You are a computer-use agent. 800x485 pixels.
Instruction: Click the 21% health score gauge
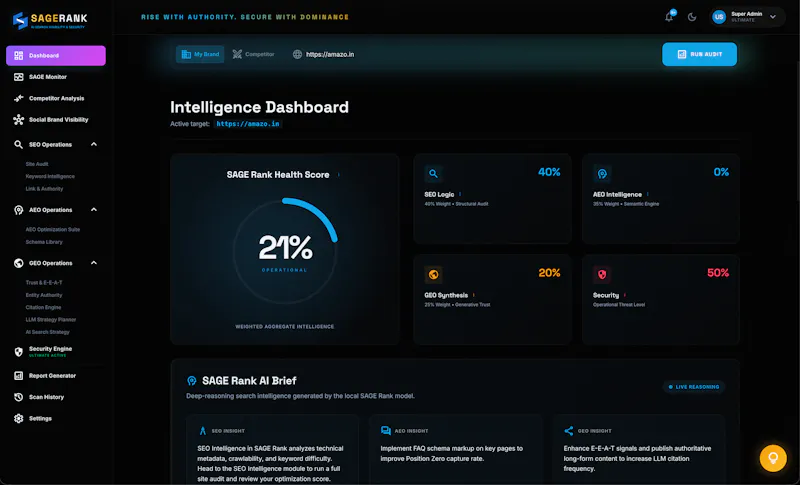click(x=285, y=250)
